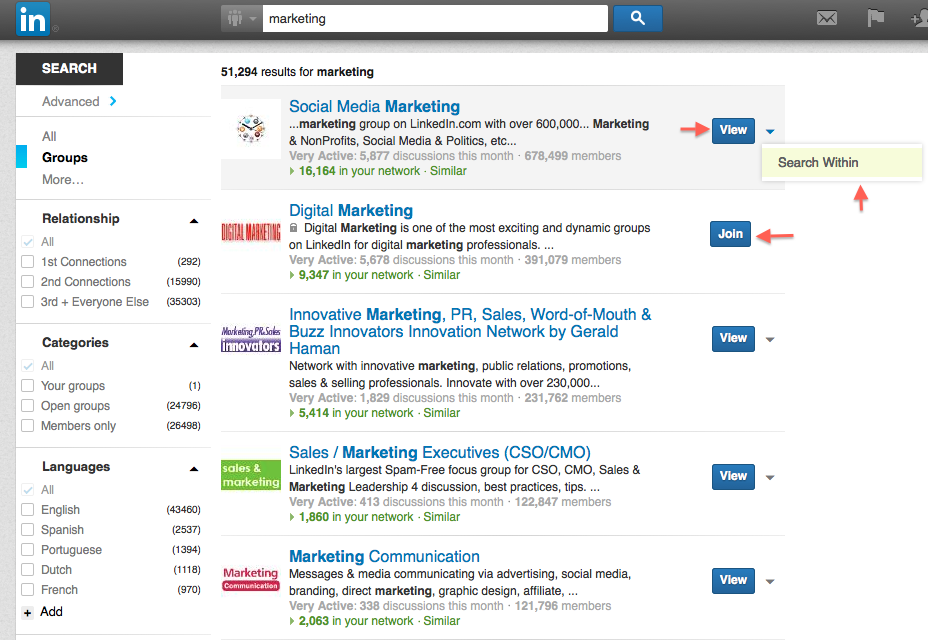
Task: Open Marketing Communication title link
Action: click(384, 557)
